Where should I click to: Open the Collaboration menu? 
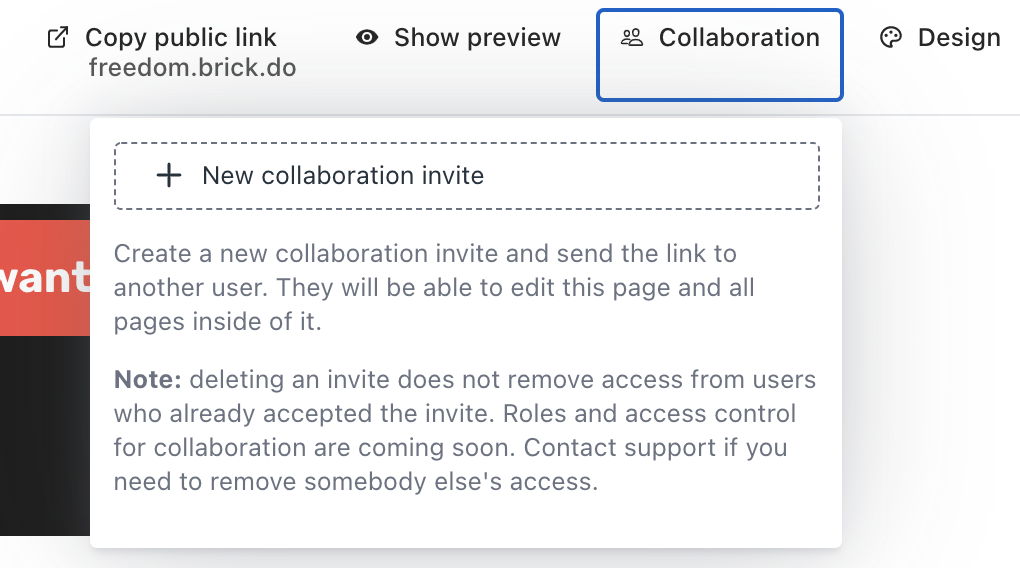point(719,55)
